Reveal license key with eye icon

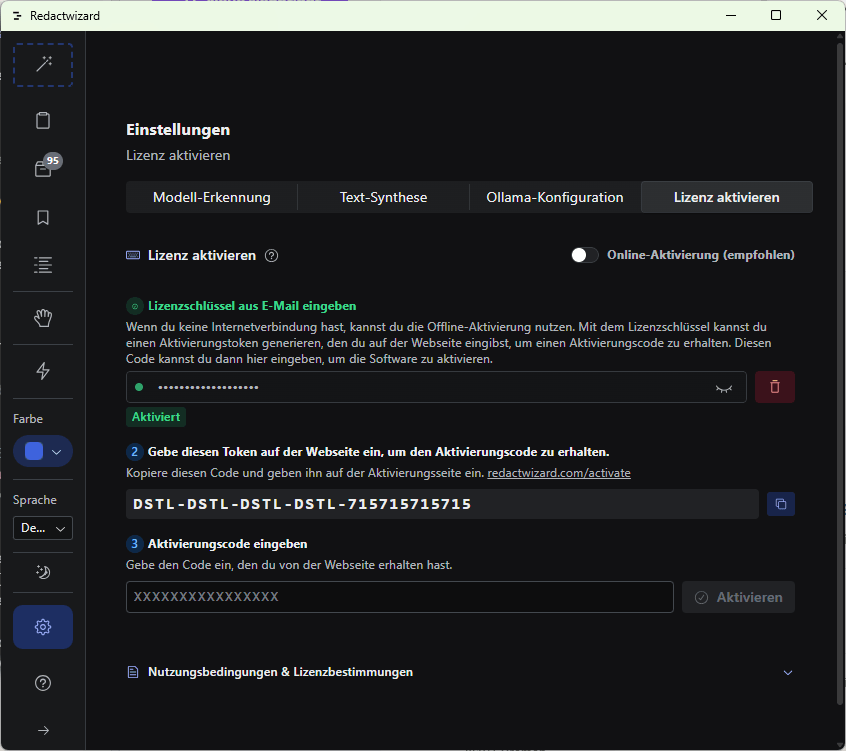click(x=724, y=388)
